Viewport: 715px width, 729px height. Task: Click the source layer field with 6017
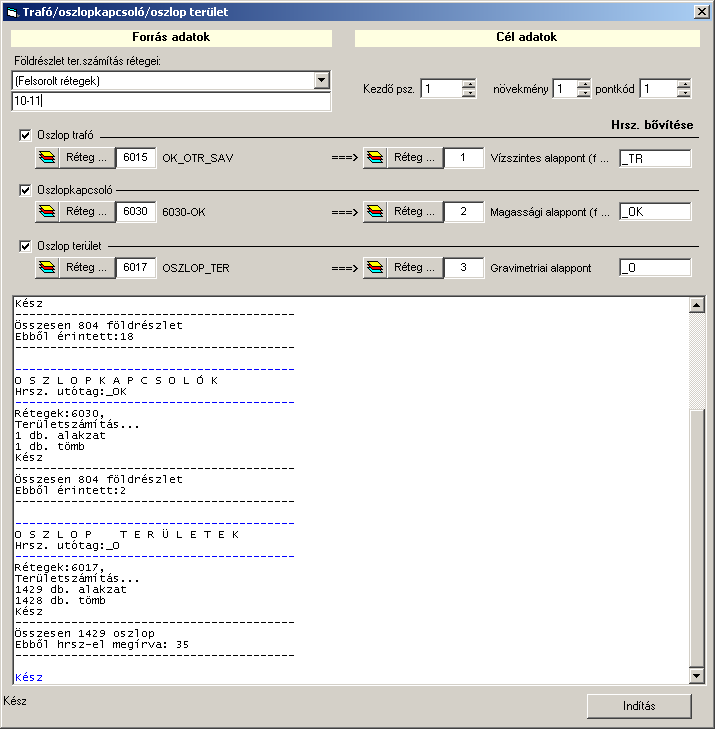point(136,267)
